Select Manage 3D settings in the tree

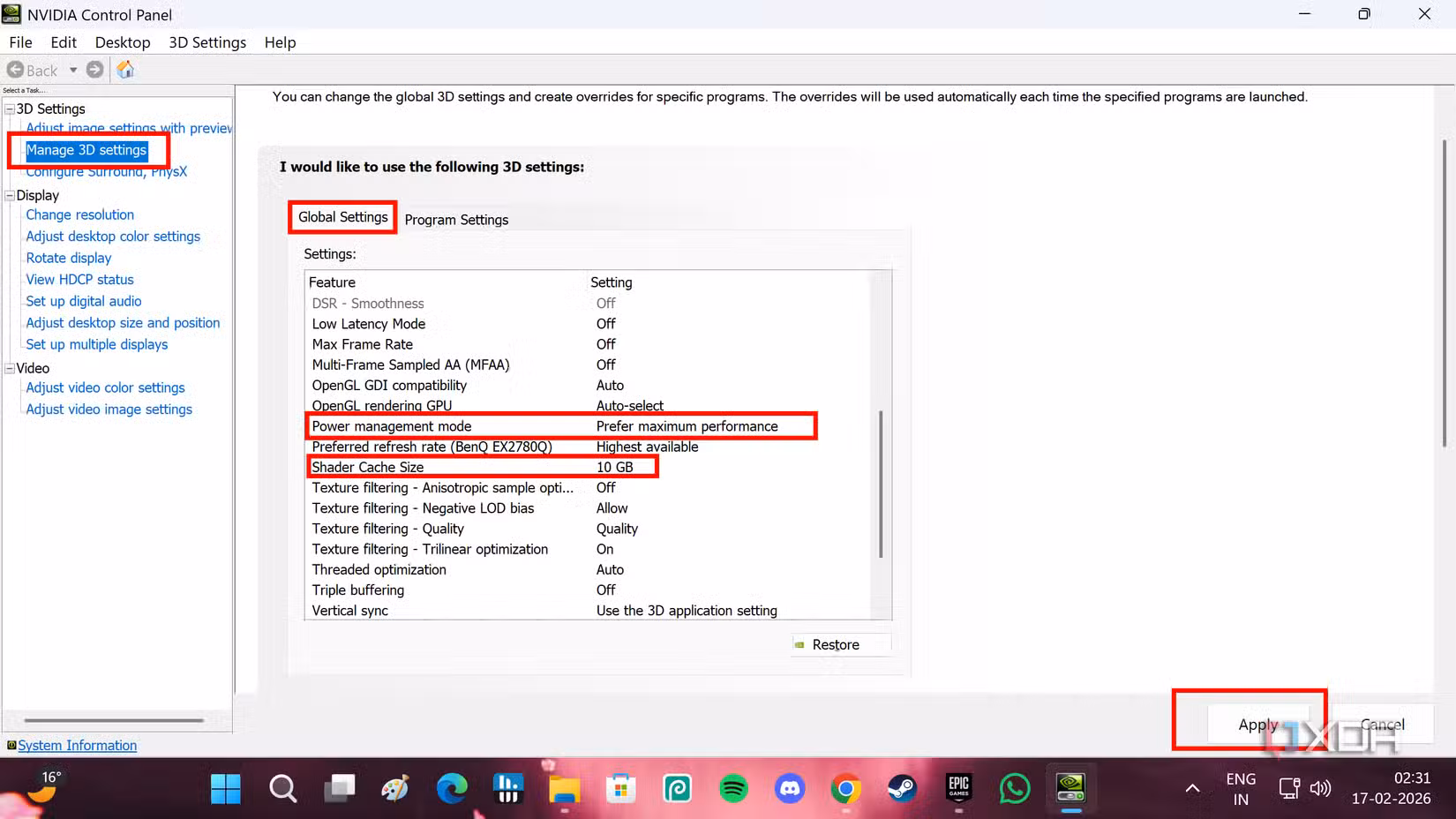click(x=86, y=150)
